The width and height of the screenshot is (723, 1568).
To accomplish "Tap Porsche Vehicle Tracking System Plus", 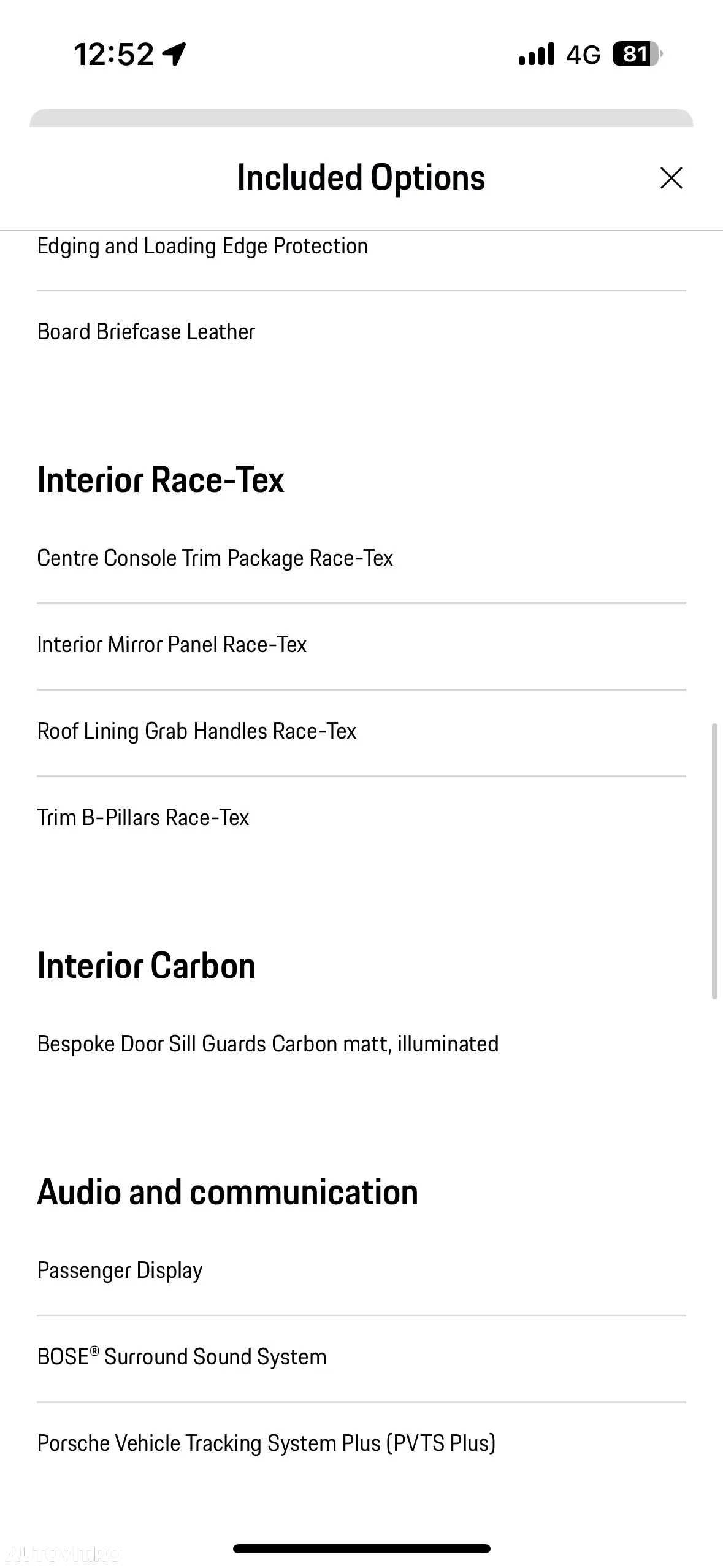I will click(x=361, y=1443).
